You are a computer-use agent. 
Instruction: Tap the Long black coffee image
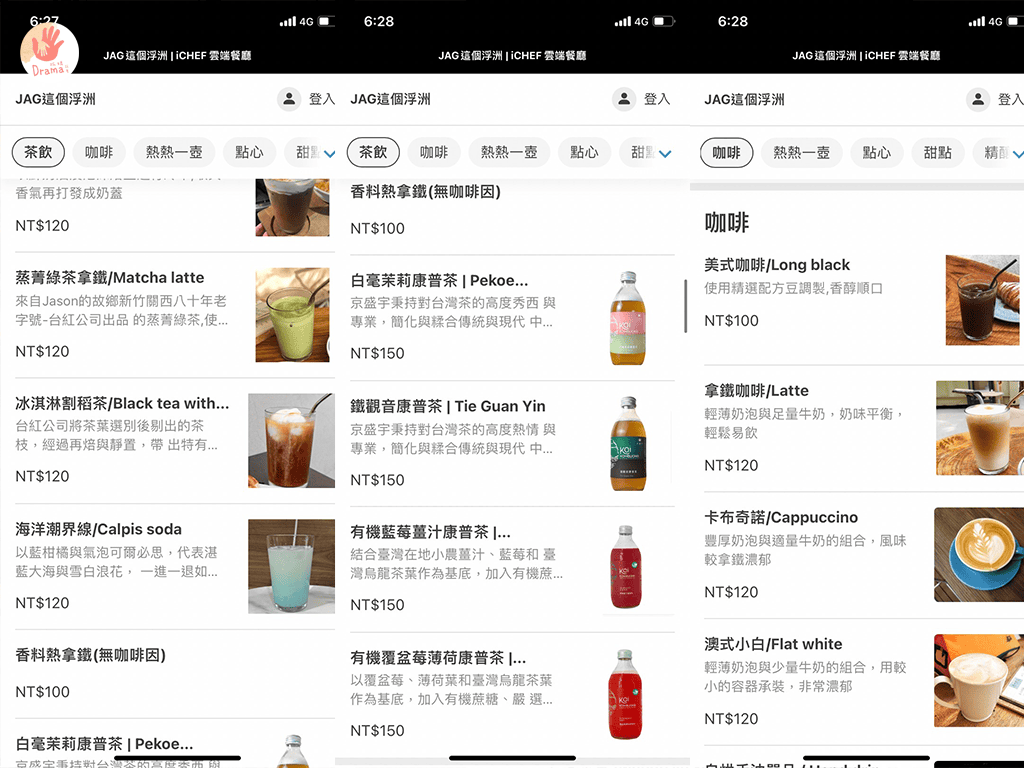pos(982,299)
